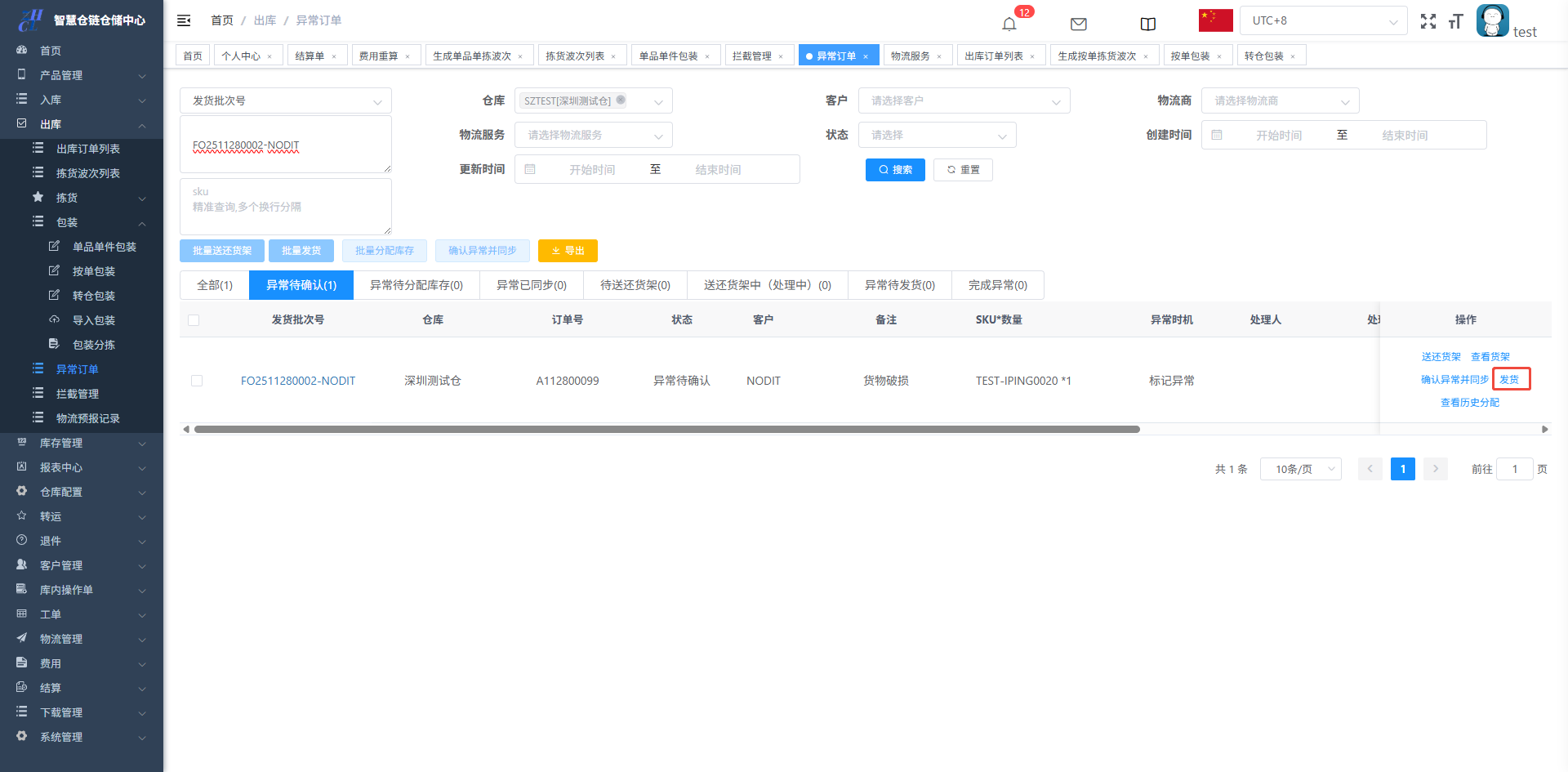This screenshot has height=772, width=1568.
Task: Collapse the sidebar hamburger icon
Action: point(184,20)
